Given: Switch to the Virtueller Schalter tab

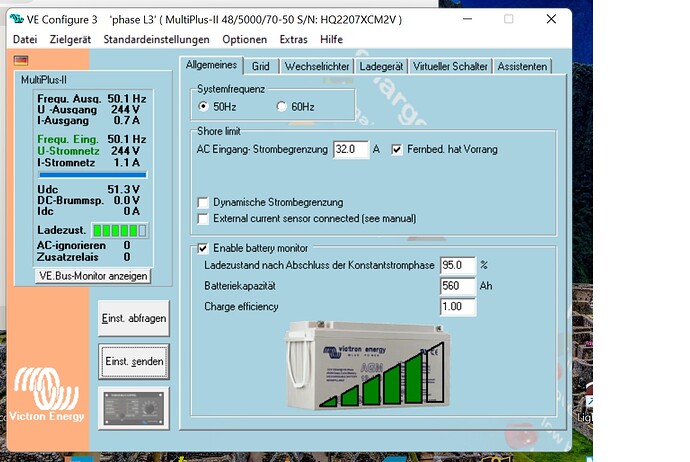Looking at the screenshot, I should (450, 66).
